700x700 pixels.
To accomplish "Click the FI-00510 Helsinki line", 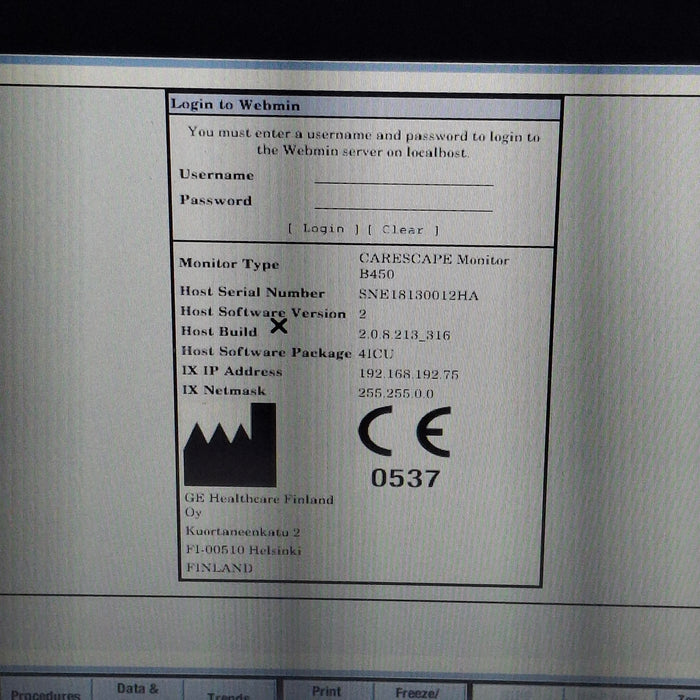I will pos(244,550).
